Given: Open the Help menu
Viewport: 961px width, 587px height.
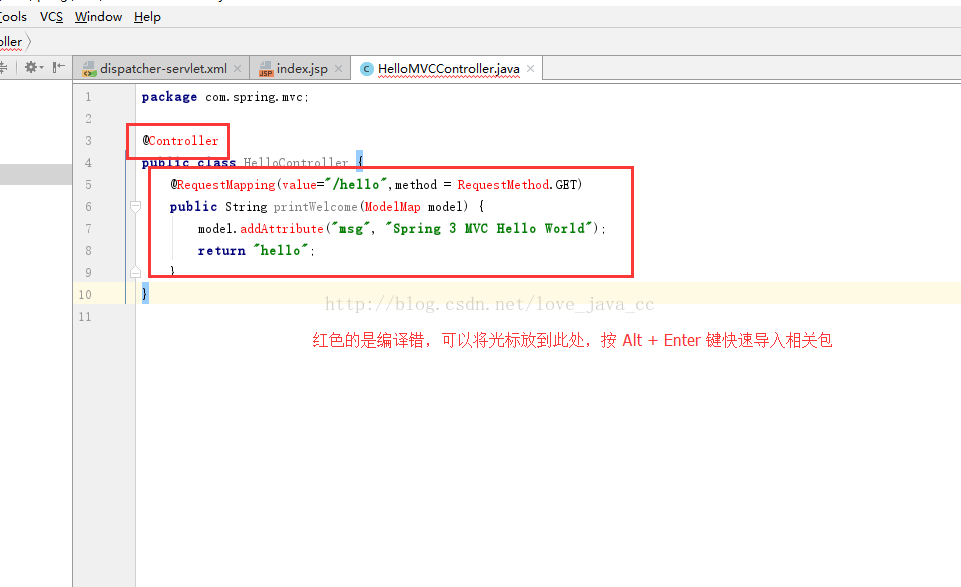Looking at the screenshot, I should pos(147,17).
